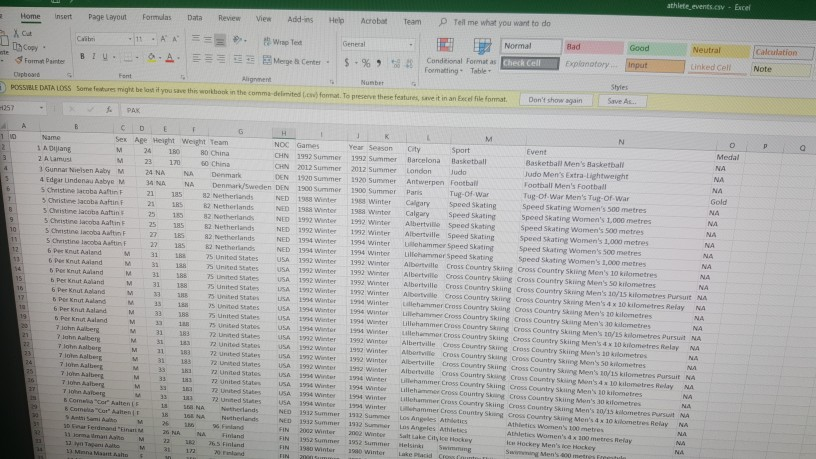
Task: Click the Copy icon in Clipboard
Action: 17,47
